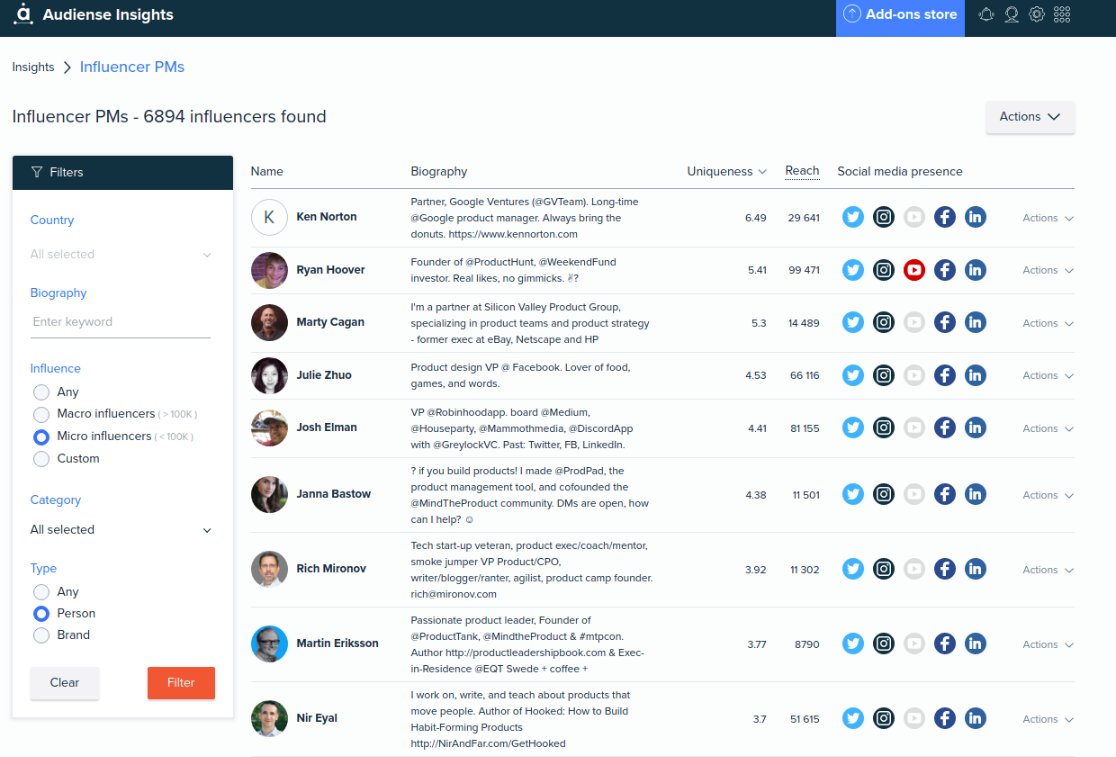Image resolution: width=1116 pixels, height=757 pixels.
Task: Apply filters with the Filter button
Action: pyautogui.click(x=181, y=682)
